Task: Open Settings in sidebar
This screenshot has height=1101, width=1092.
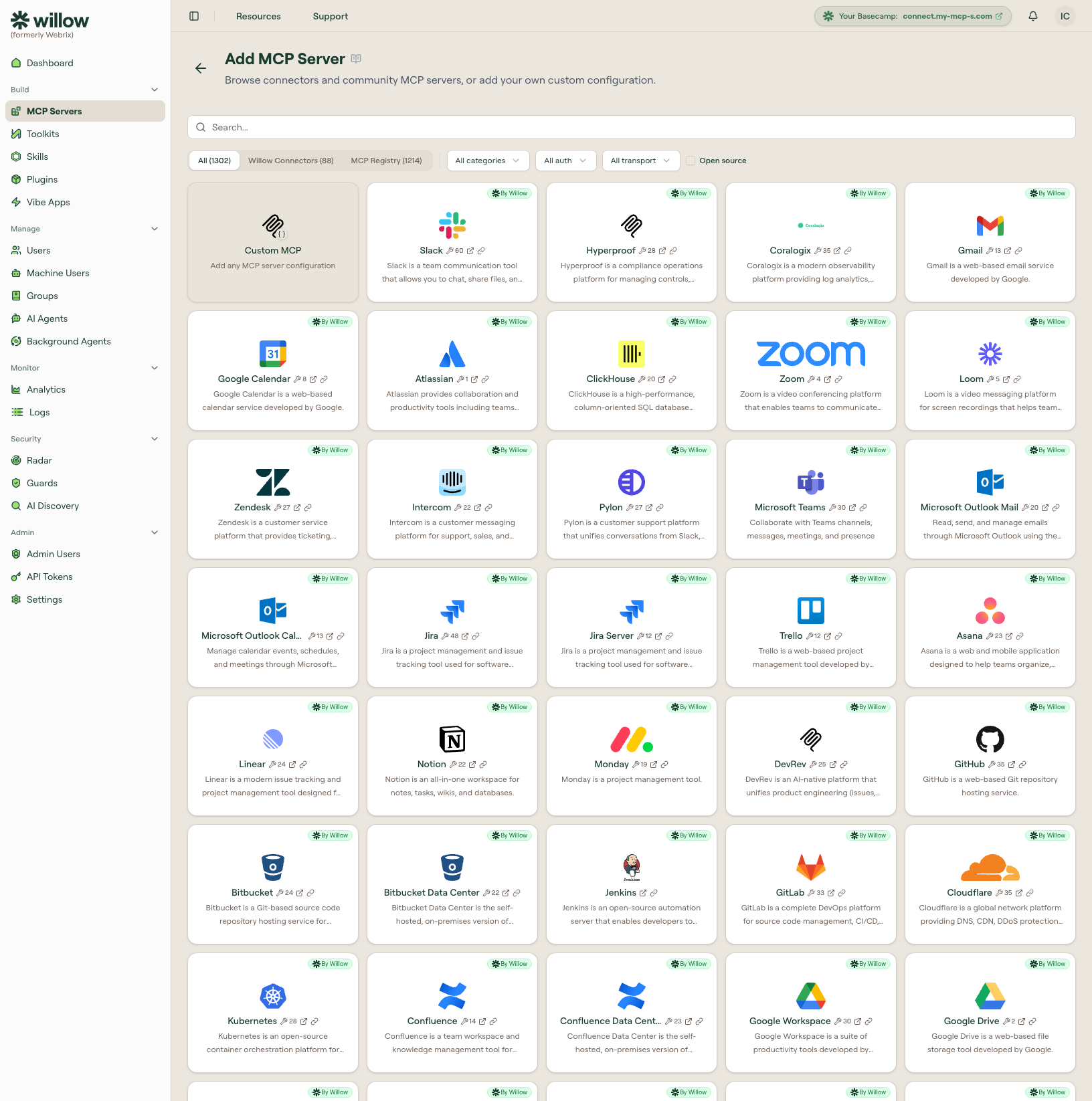Action: point(85,599)
